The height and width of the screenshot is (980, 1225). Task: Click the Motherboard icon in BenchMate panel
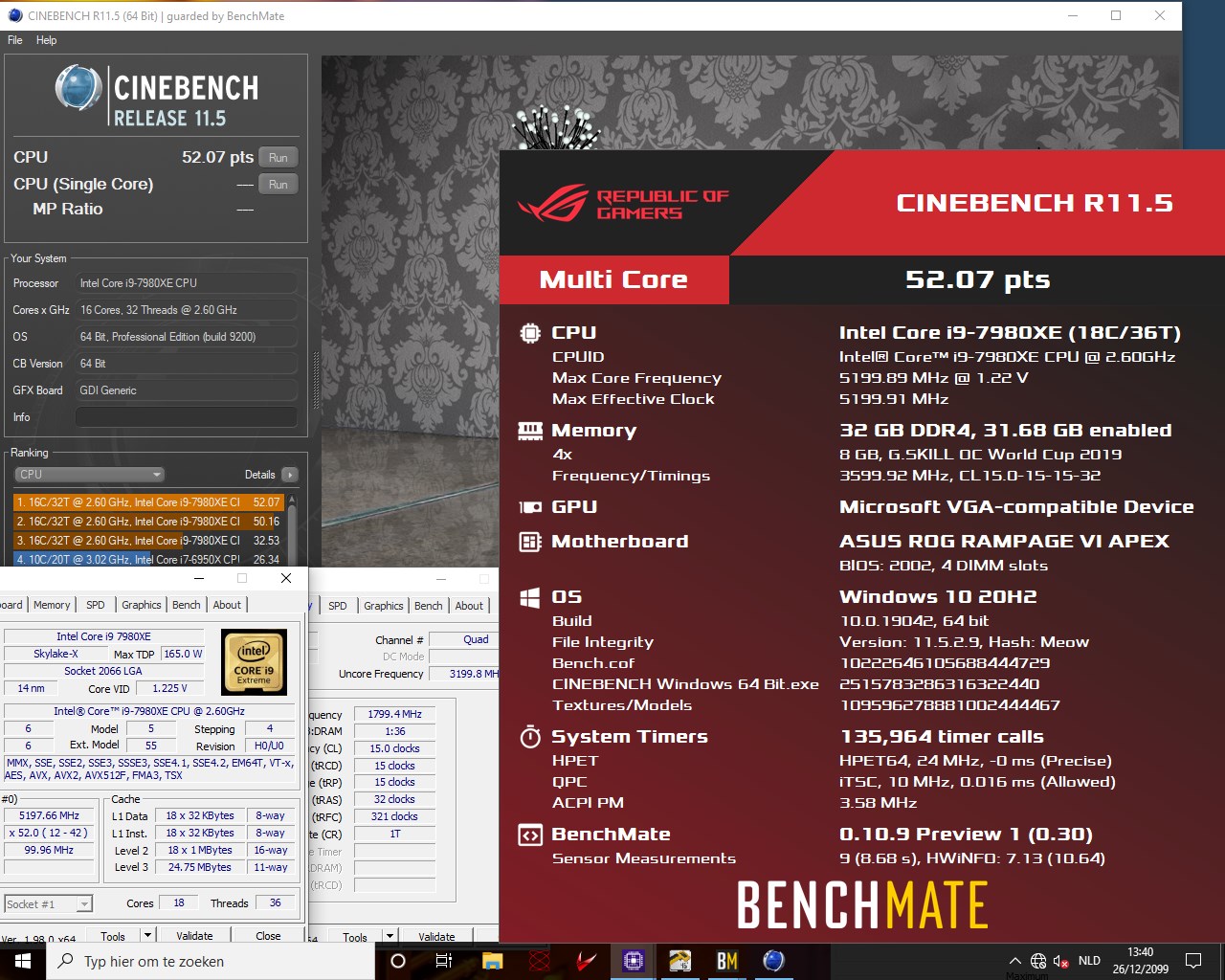[x=530, y=542]
